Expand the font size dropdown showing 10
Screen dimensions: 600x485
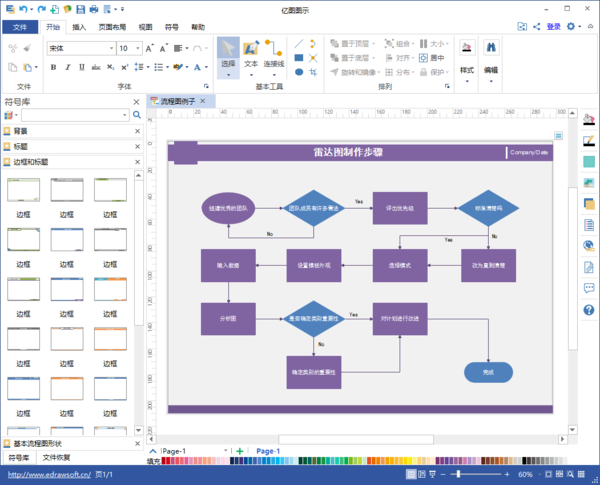point(138,48)
